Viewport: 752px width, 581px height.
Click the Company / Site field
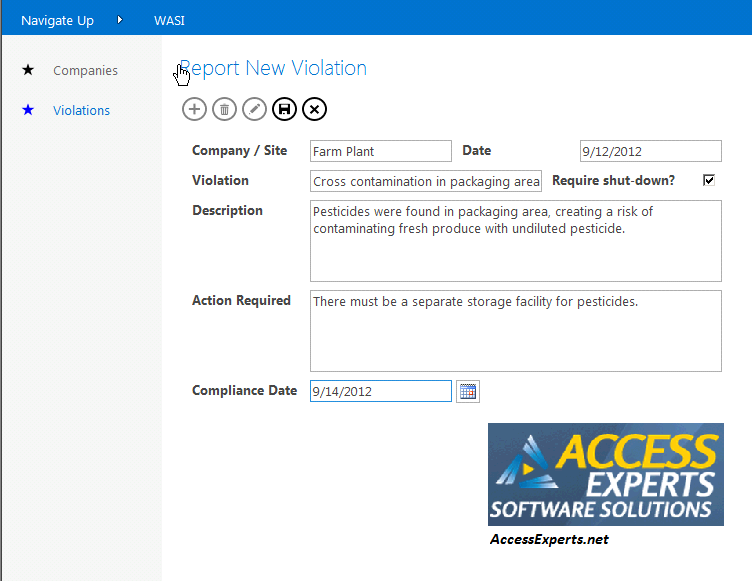[x=381, y=152]
